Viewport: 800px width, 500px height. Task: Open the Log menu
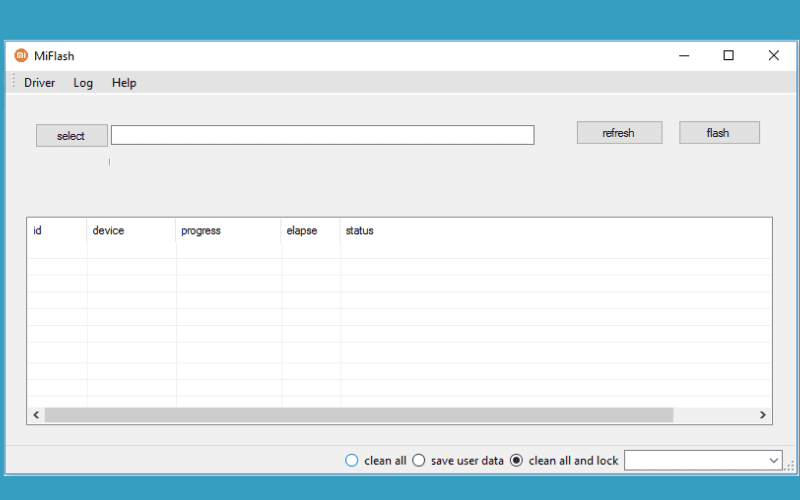83,83
